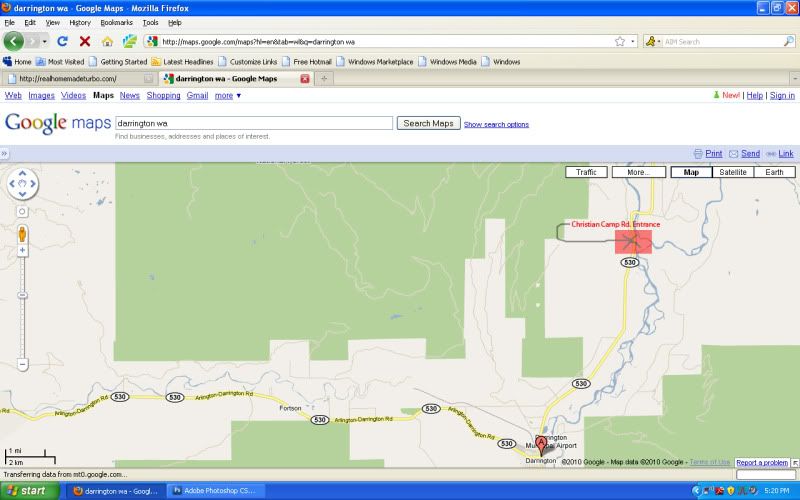Click the Help link
Image resolution: width=800 pixels, height=500 pixels.
pos(755,95)
